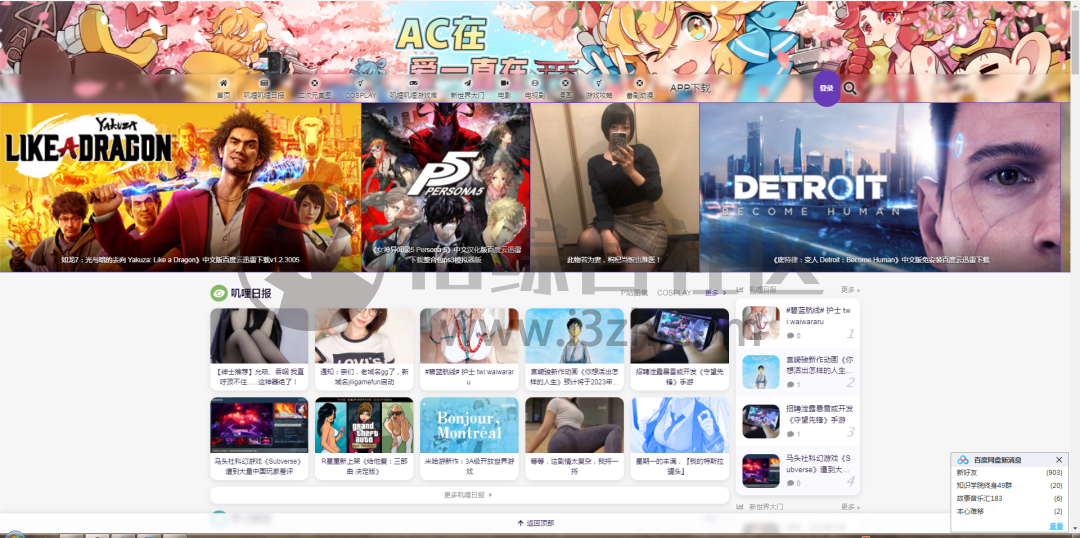This screenshot has height=538, width=1080.
Task: Click the 叽哩日报 sidebar chart icon
Action: pos(740,290)
